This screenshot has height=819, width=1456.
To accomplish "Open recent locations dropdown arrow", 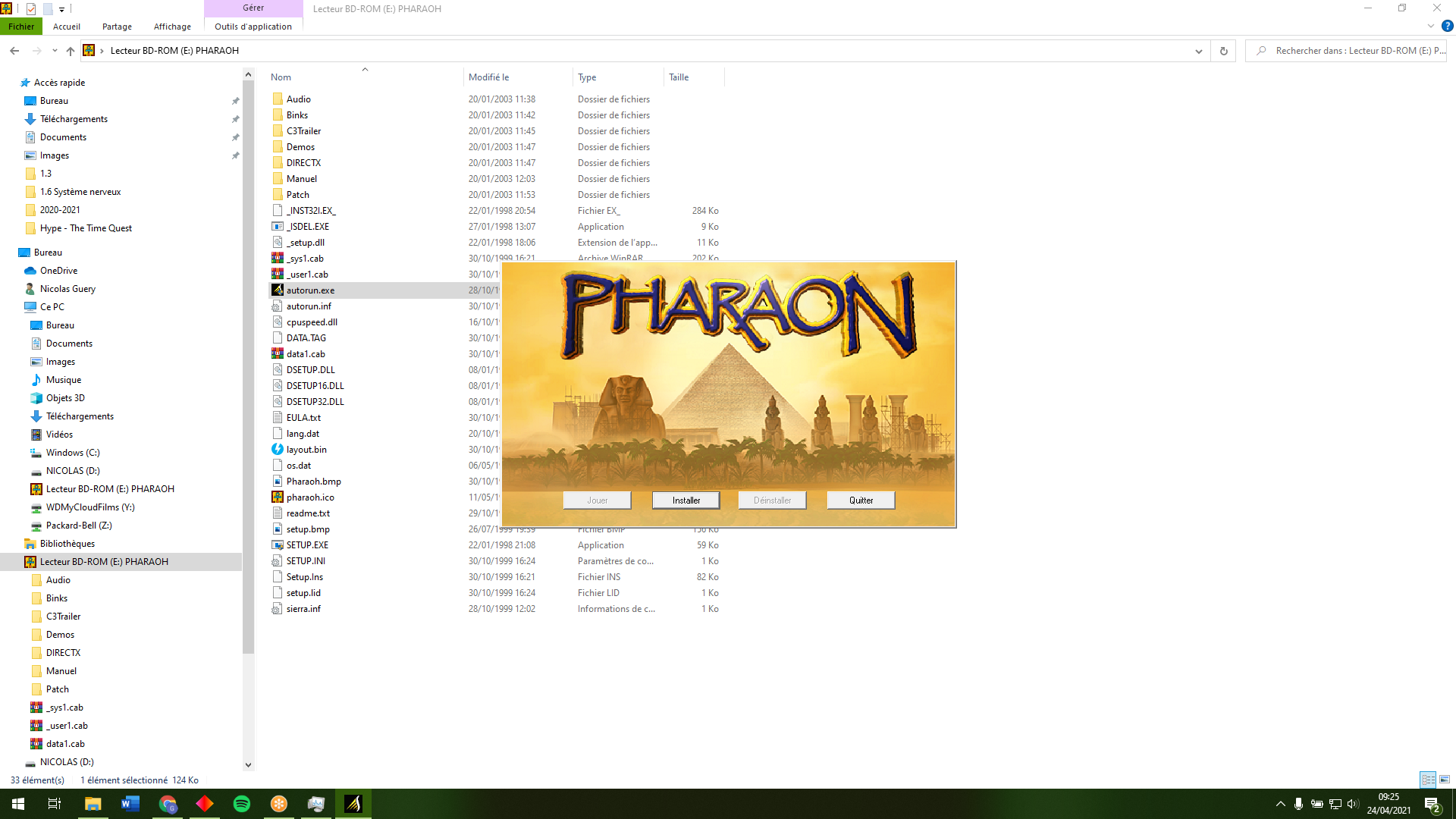I will pyautogui.click(x=54, y=51).
